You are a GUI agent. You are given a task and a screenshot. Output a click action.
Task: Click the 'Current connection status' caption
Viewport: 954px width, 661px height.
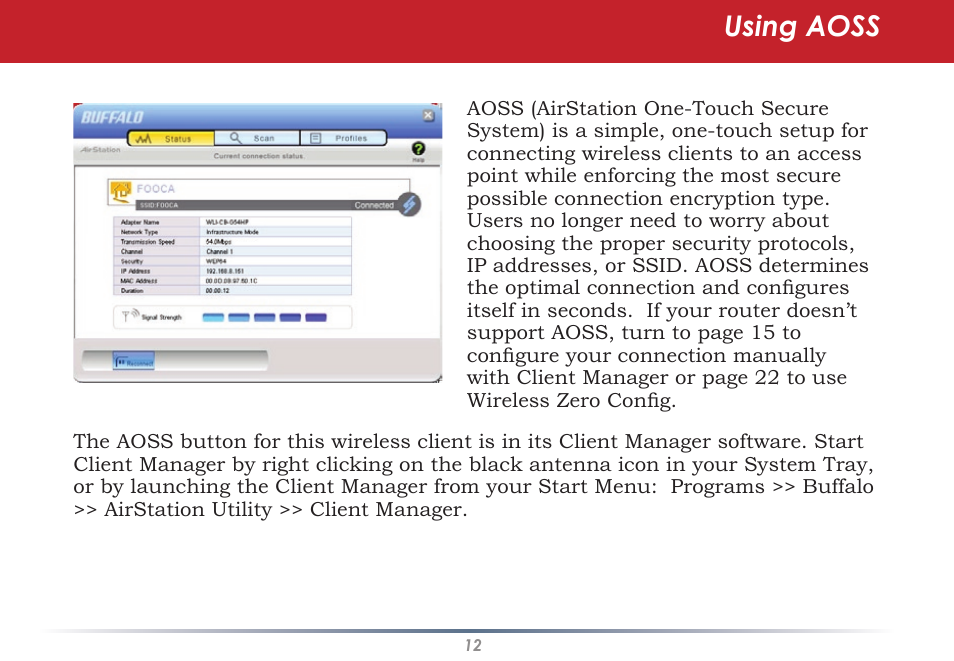259,156
